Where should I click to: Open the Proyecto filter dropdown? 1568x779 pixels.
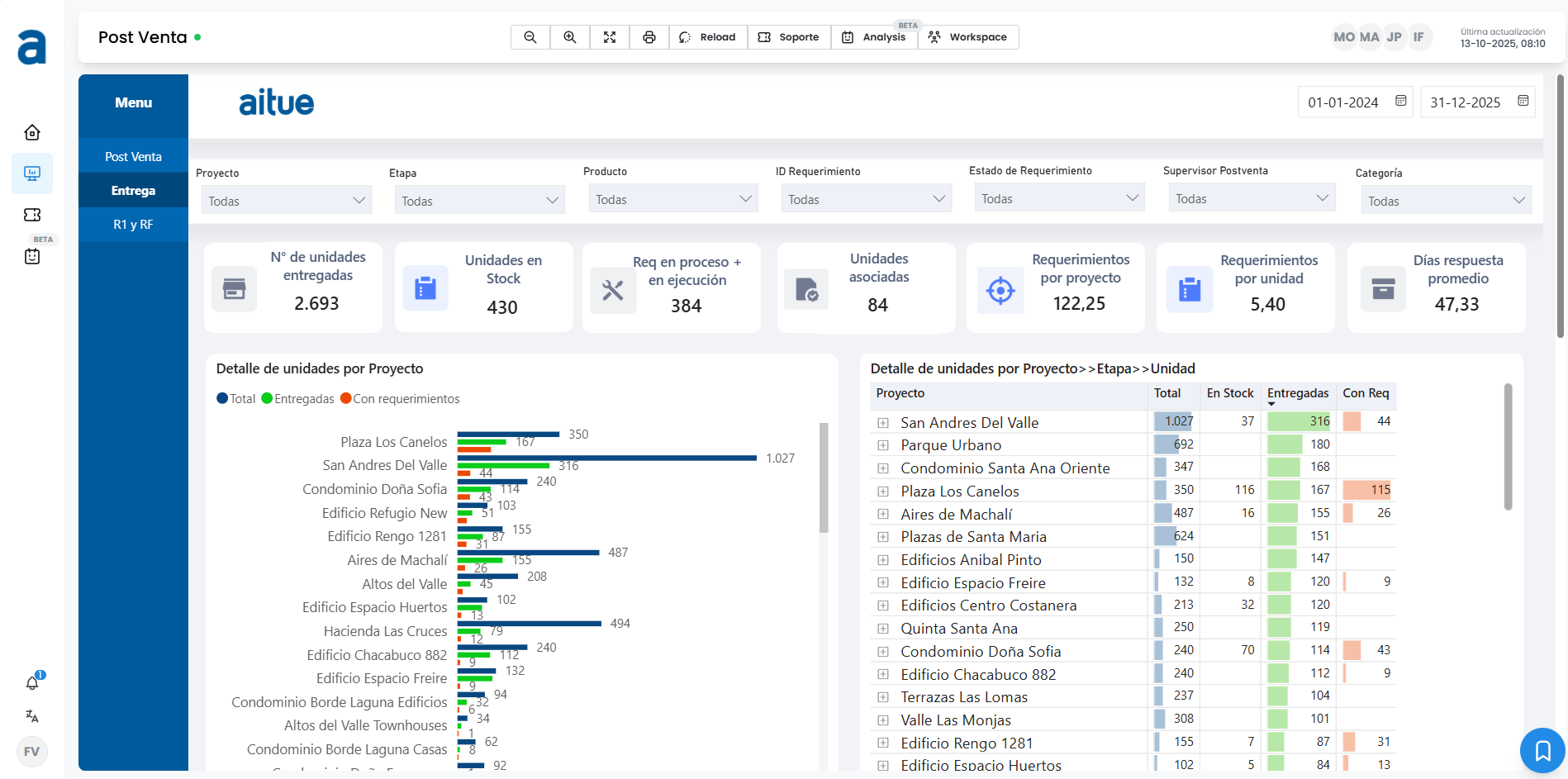[x=286, y=201]
